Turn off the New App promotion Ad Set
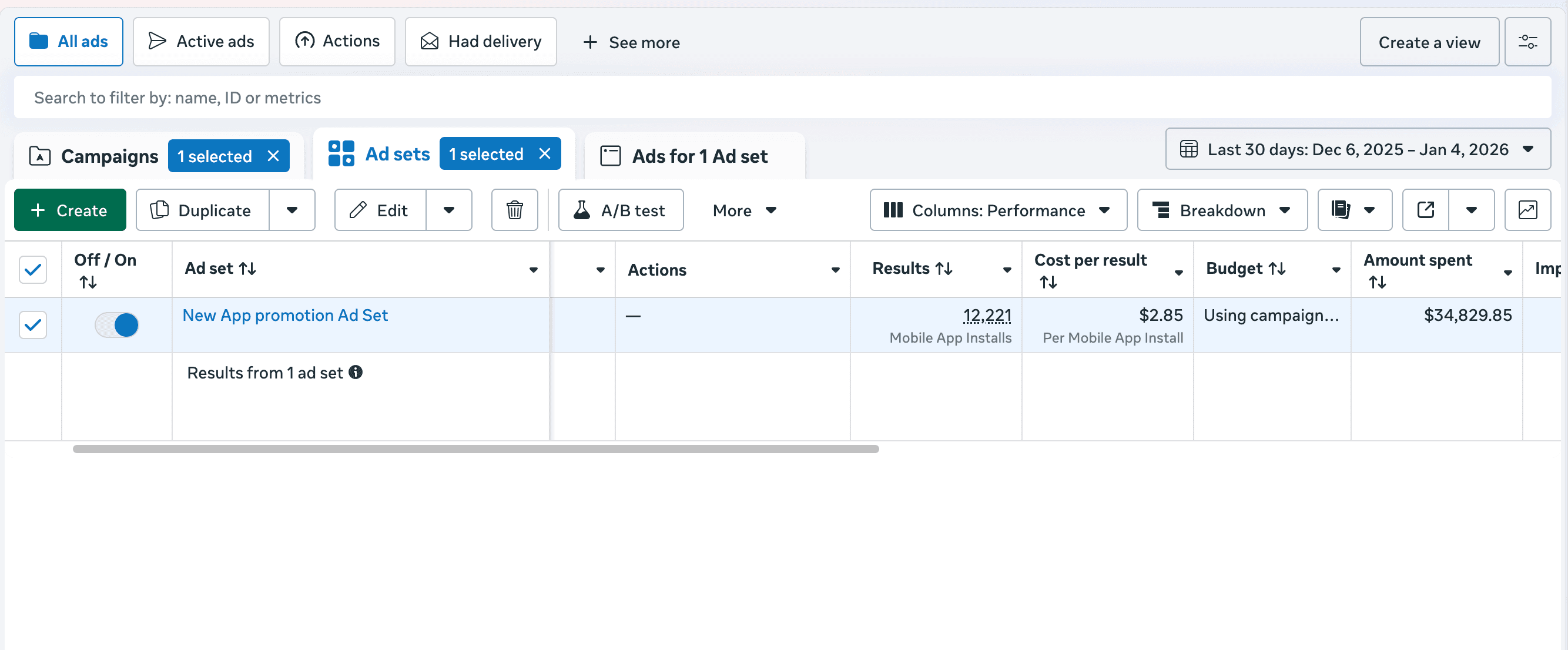This screenshot has width=1568, height=650. coord(117,325)
